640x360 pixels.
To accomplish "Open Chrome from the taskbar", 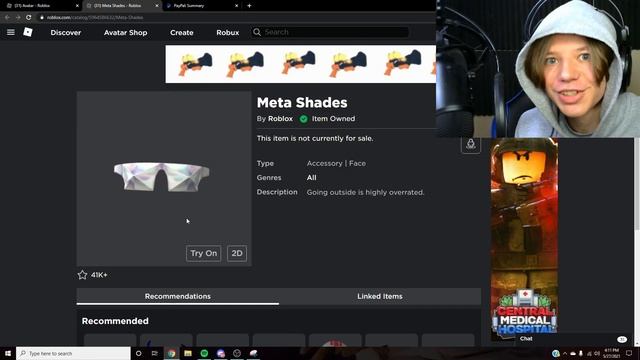I will coord(171,353).
